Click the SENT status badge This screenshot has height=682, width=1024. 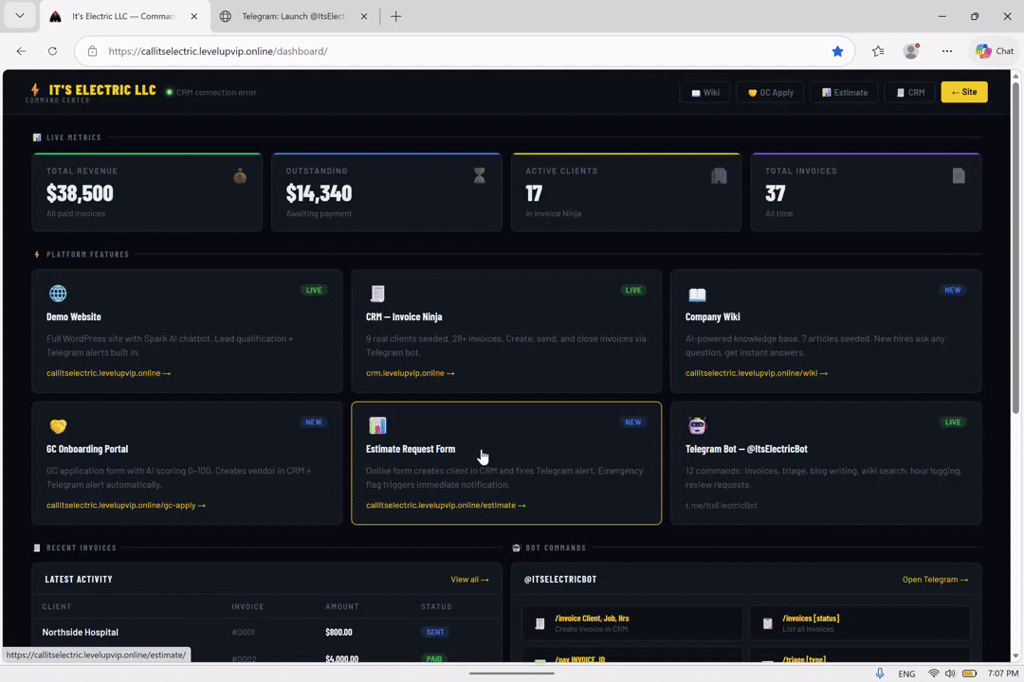(x=434, y=632)
